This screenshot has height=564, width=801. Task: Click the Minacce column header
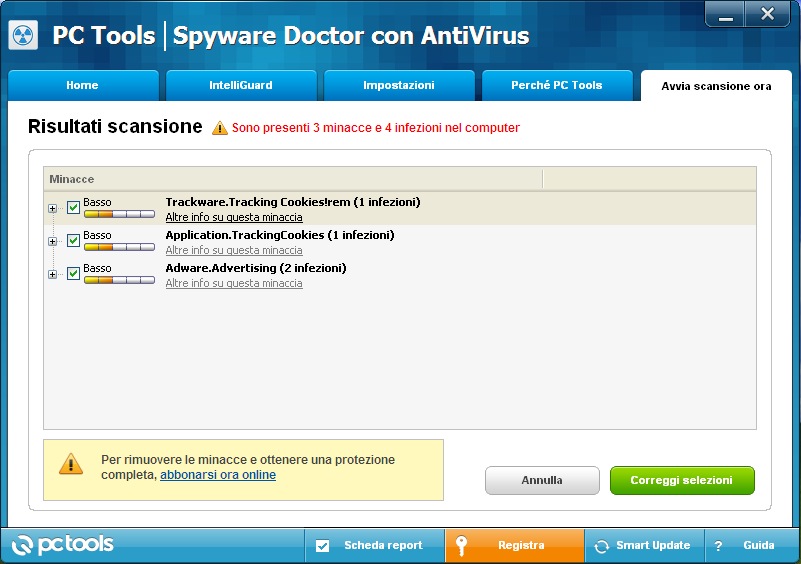pos(292,179)
